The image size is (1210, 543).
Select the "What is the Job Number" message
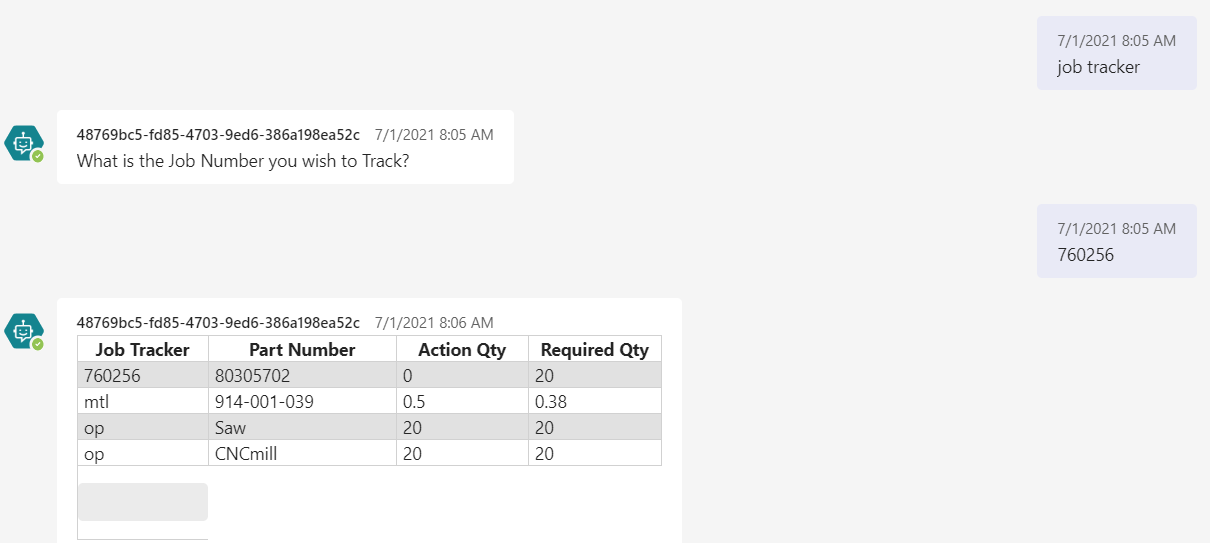point(243,160)
